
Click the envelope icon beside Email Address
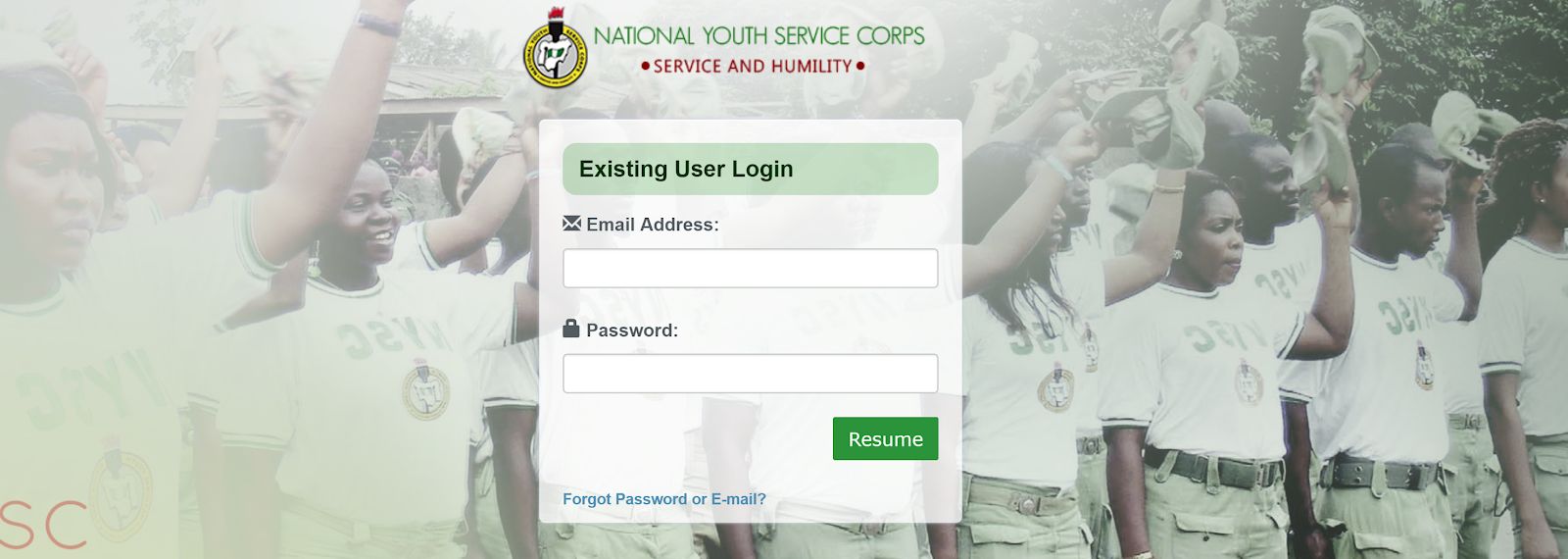571,224
